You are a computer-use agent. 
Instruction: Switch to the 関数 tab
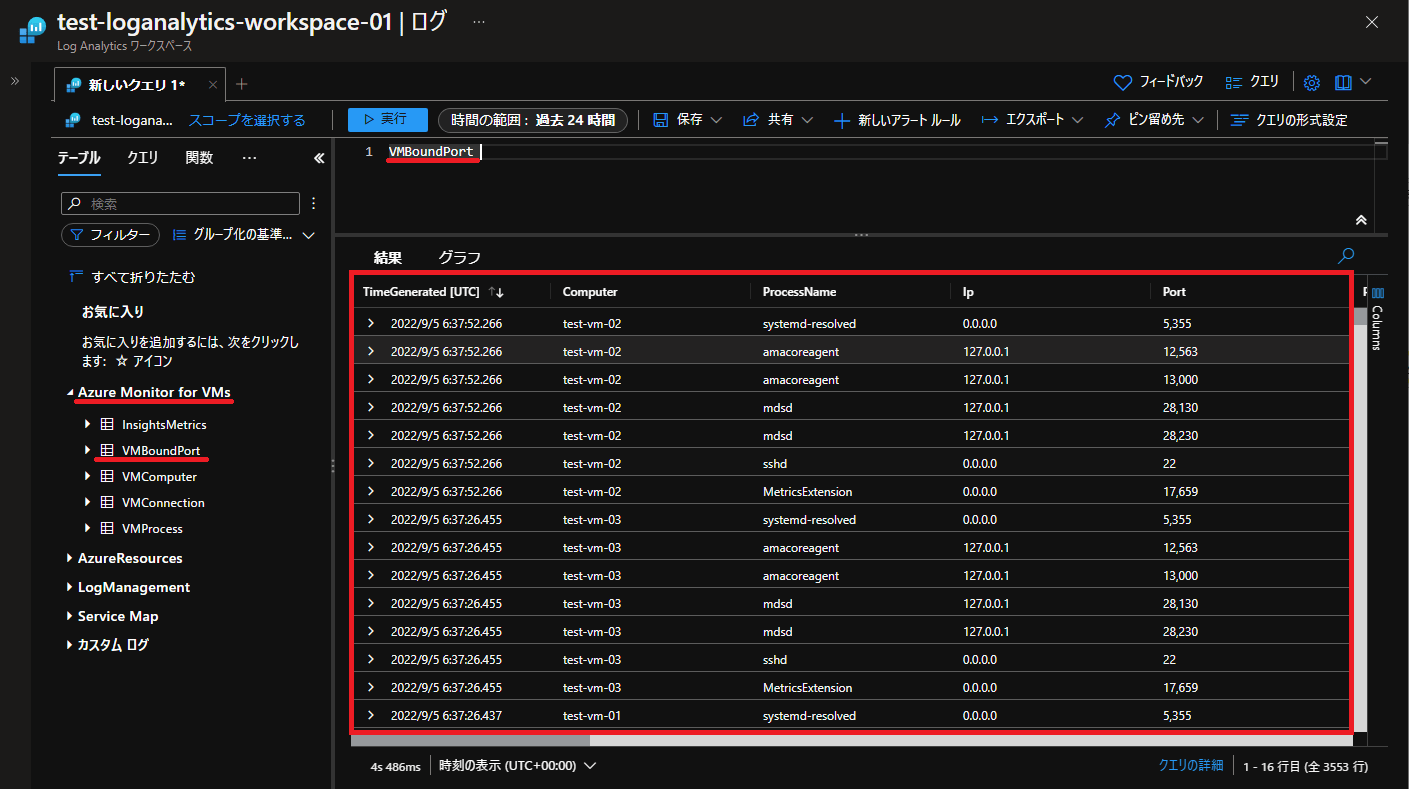tap(199, 158)
